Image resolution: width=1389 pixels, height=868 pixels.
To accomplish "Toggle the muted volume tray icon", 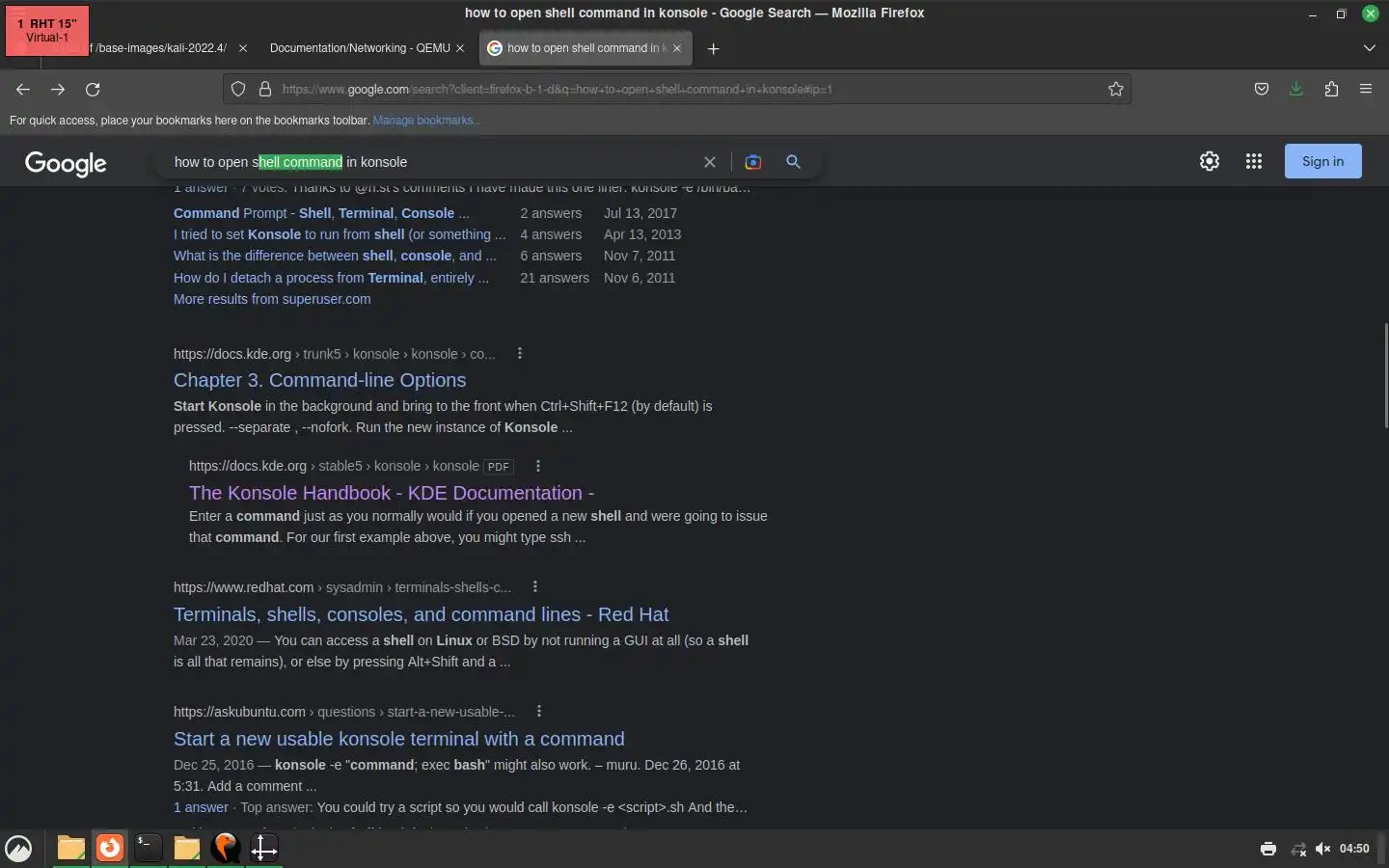I will coord(1323,849).
